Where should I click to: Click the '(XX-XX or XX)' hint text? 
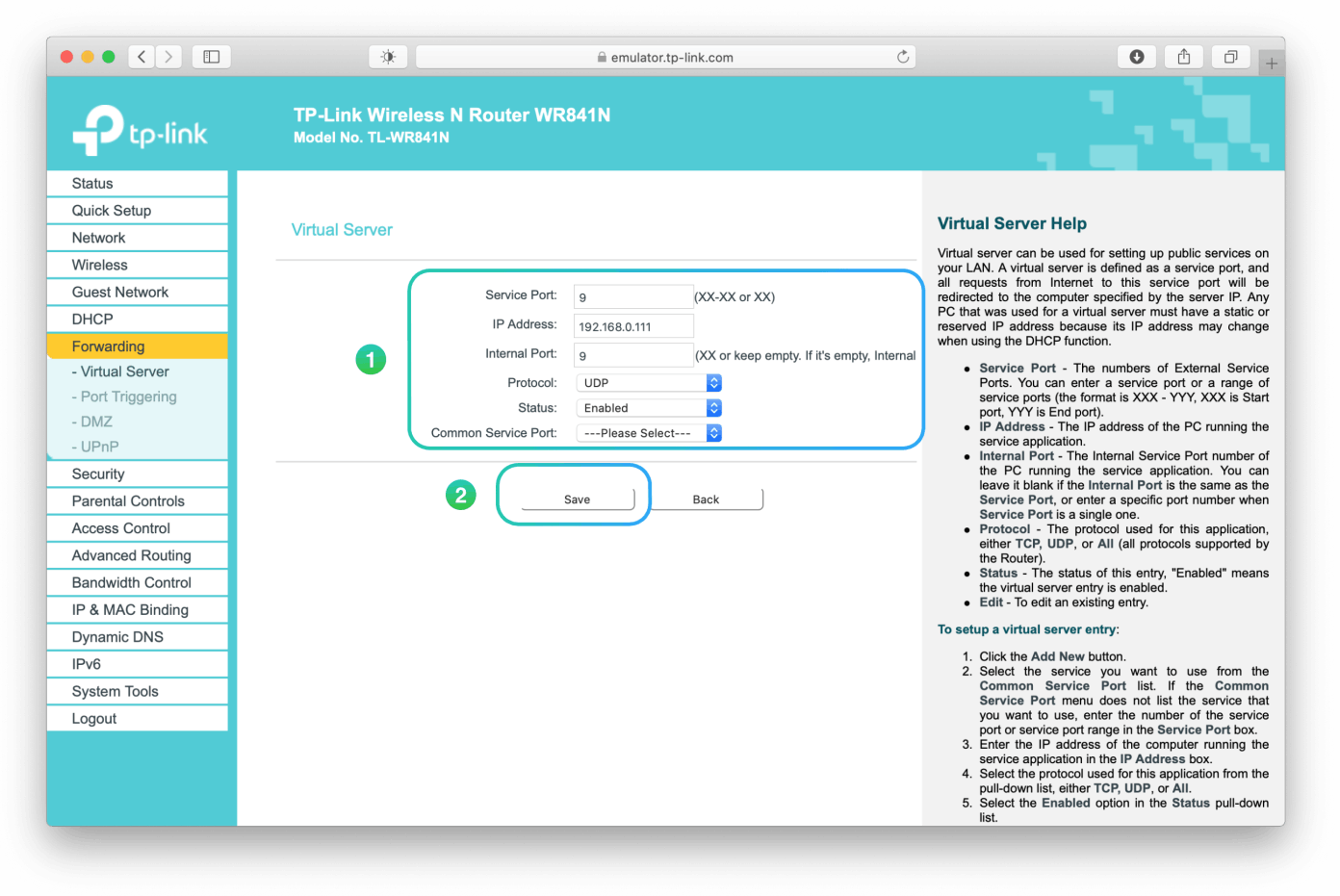pyautogui.click(x=734, y=297)
